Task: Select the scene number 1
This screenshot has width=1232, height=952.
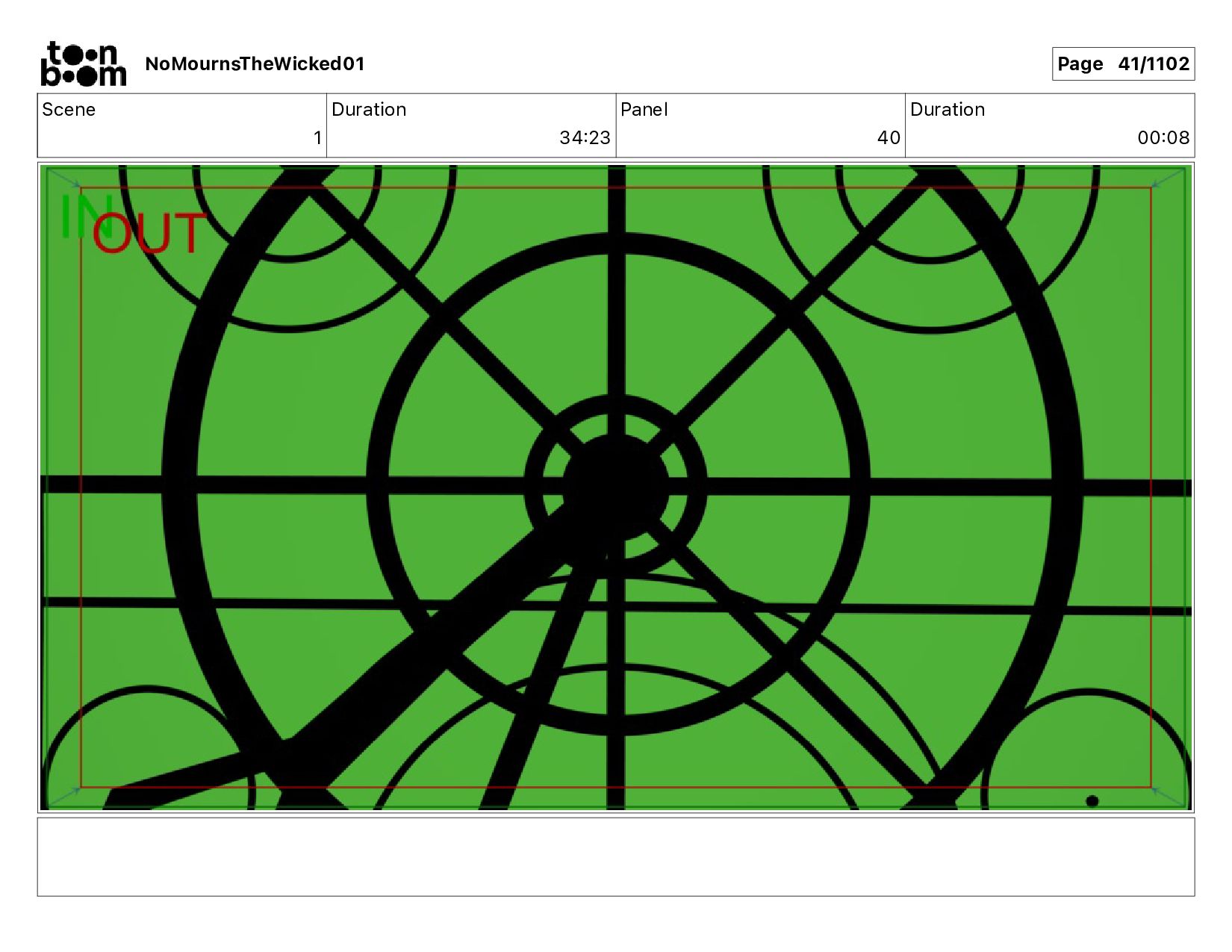Action: [317, 137]
